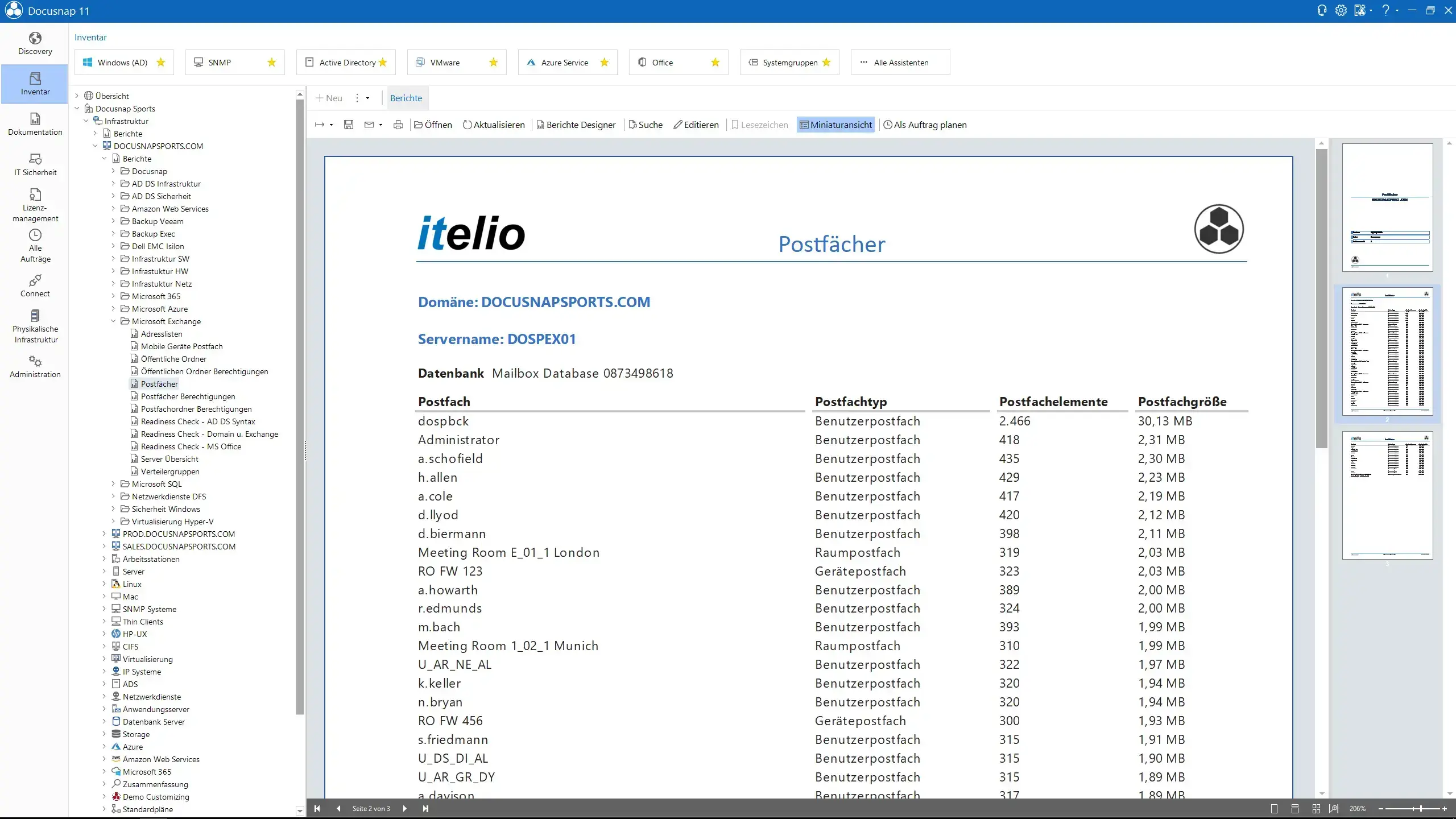Toggle VMware favorite star
This screenshot has width=1456, height=819.
(x=494, y=62)
